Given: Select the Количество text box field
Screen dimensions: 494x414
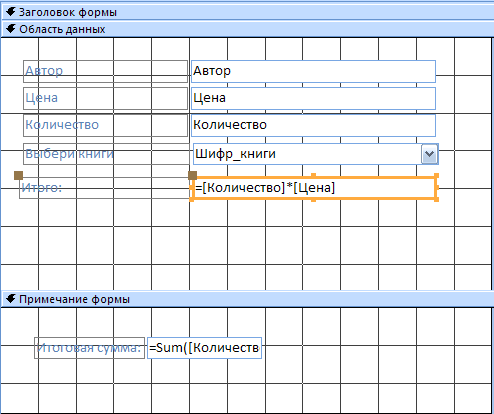Looking at the screenshot, I should click(313, 126).
